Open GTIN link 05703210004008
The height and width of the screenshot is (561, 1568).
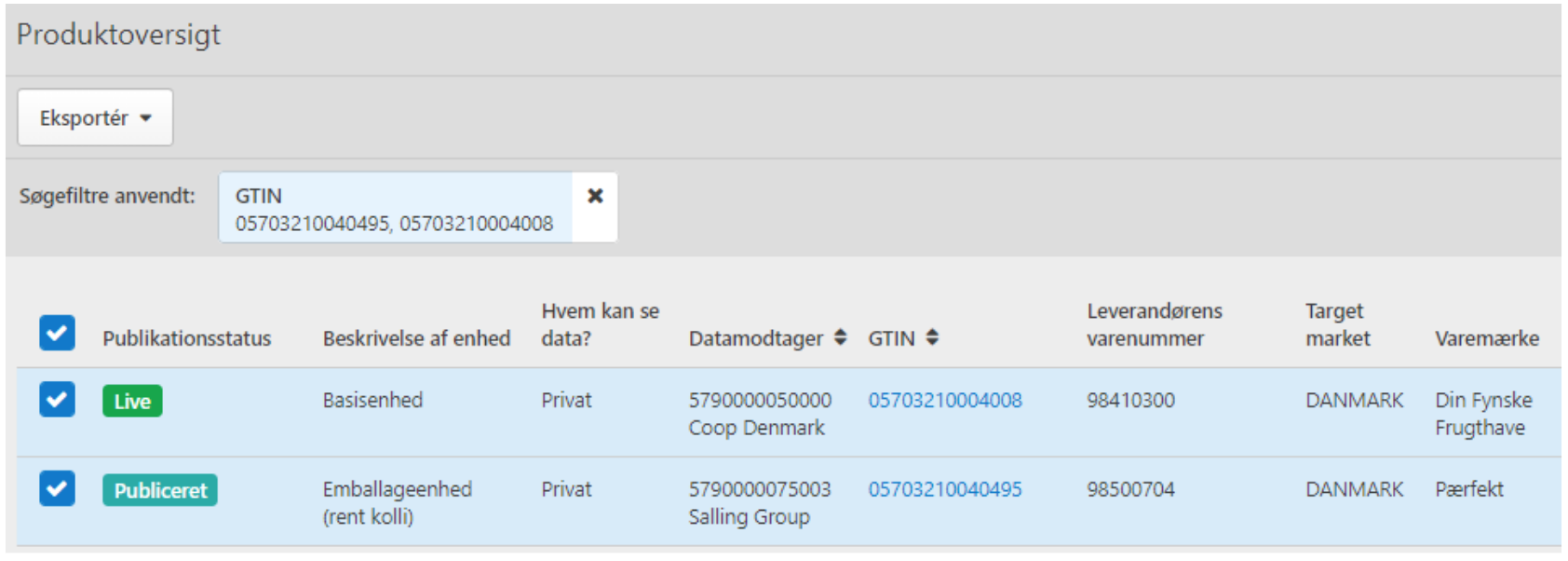[x=944, y=400]
